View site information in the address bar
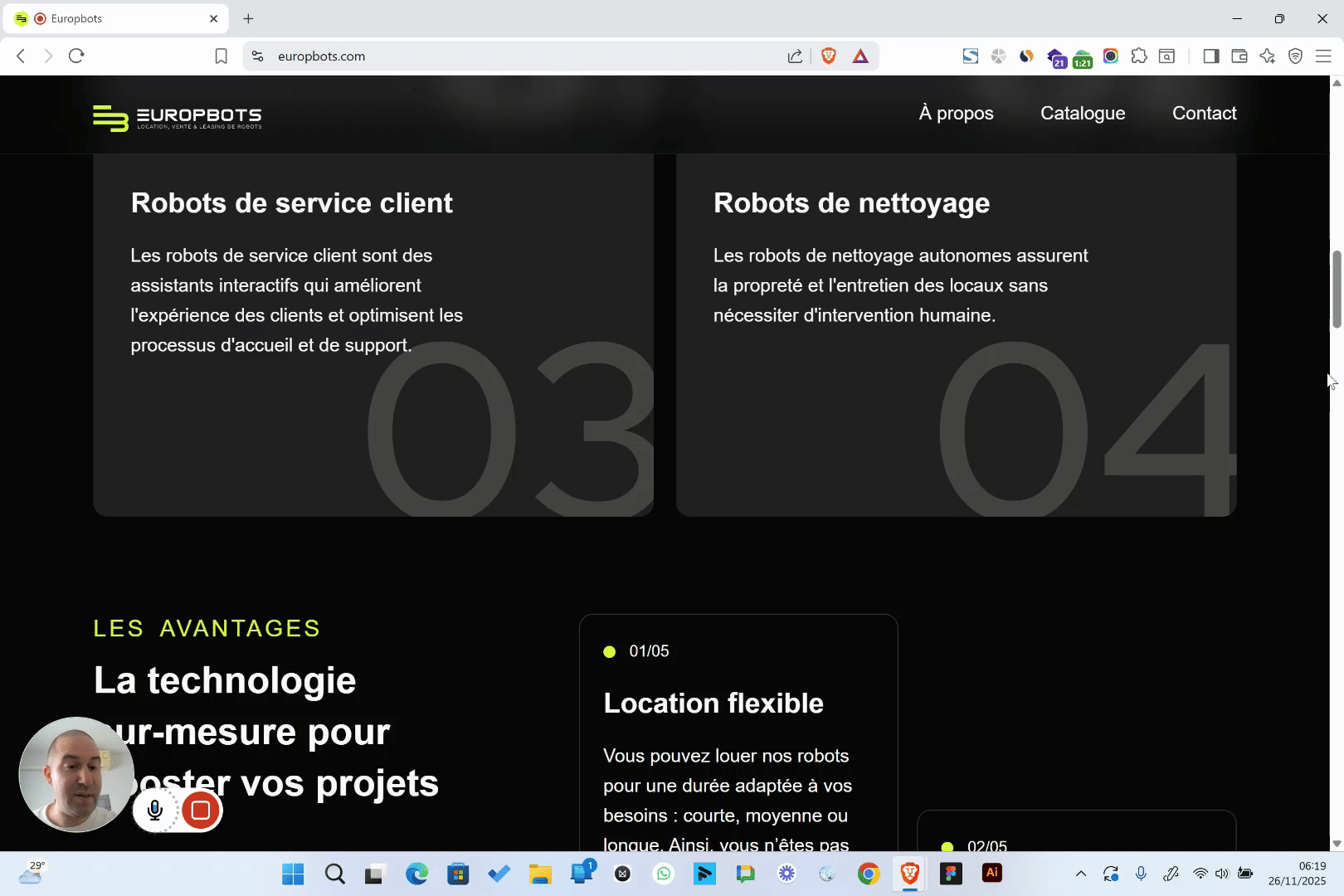Viewport: 1344px width, 896px height. point(258,56)
